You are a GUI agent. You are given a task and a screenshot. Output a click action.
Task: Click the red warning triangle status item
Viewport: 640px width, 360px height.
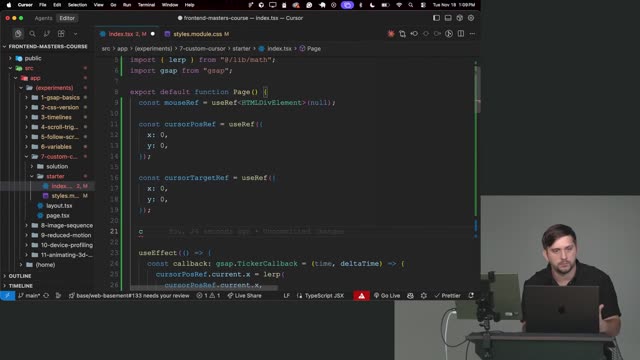362,296
